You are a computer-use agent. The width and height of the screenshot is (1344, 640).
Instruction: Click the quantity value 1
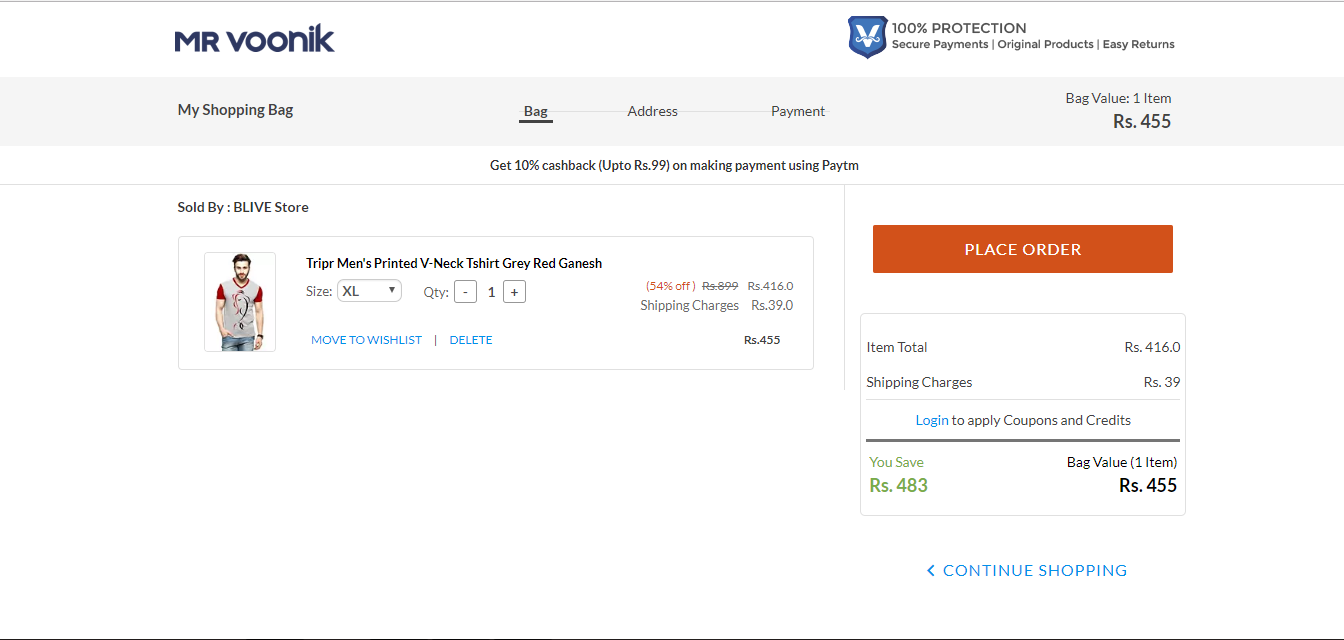tap(491, 292)
